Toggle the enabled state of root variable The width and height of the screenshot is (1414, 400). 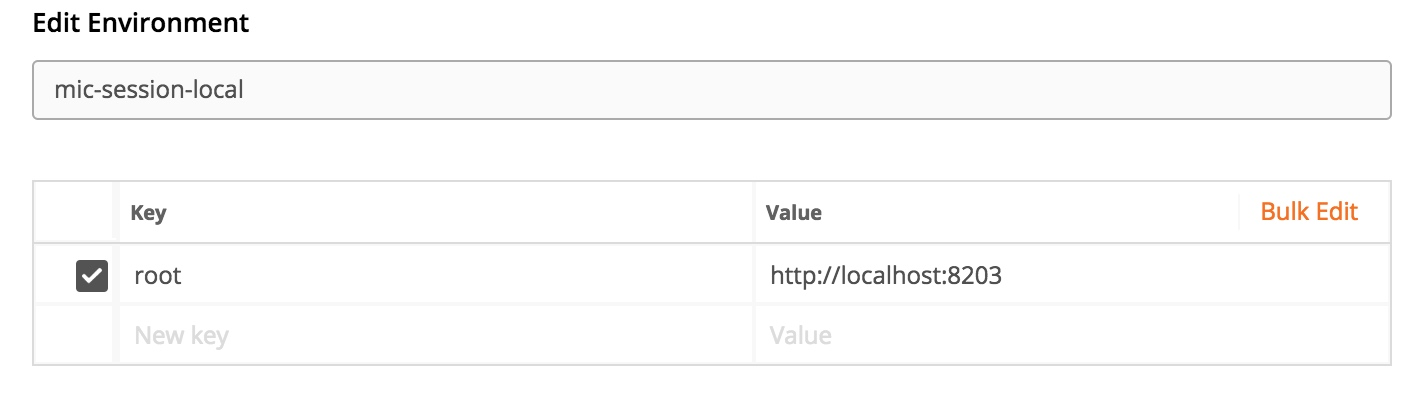click(x=92, y=275)
